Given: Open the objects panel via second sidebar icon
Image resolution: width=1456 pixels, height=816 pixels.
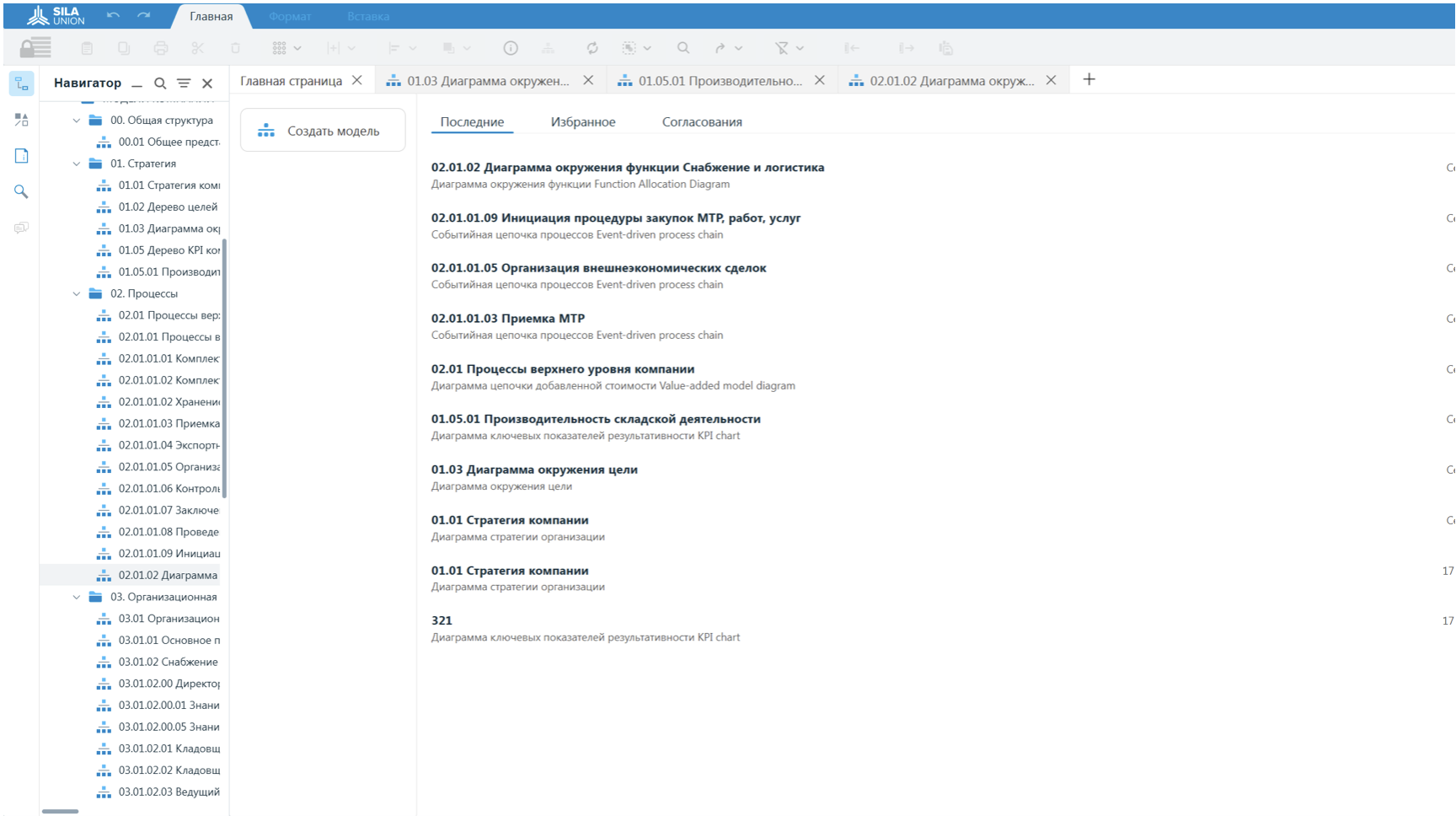Looking at the screenshot, I should [x=21, y=120].
